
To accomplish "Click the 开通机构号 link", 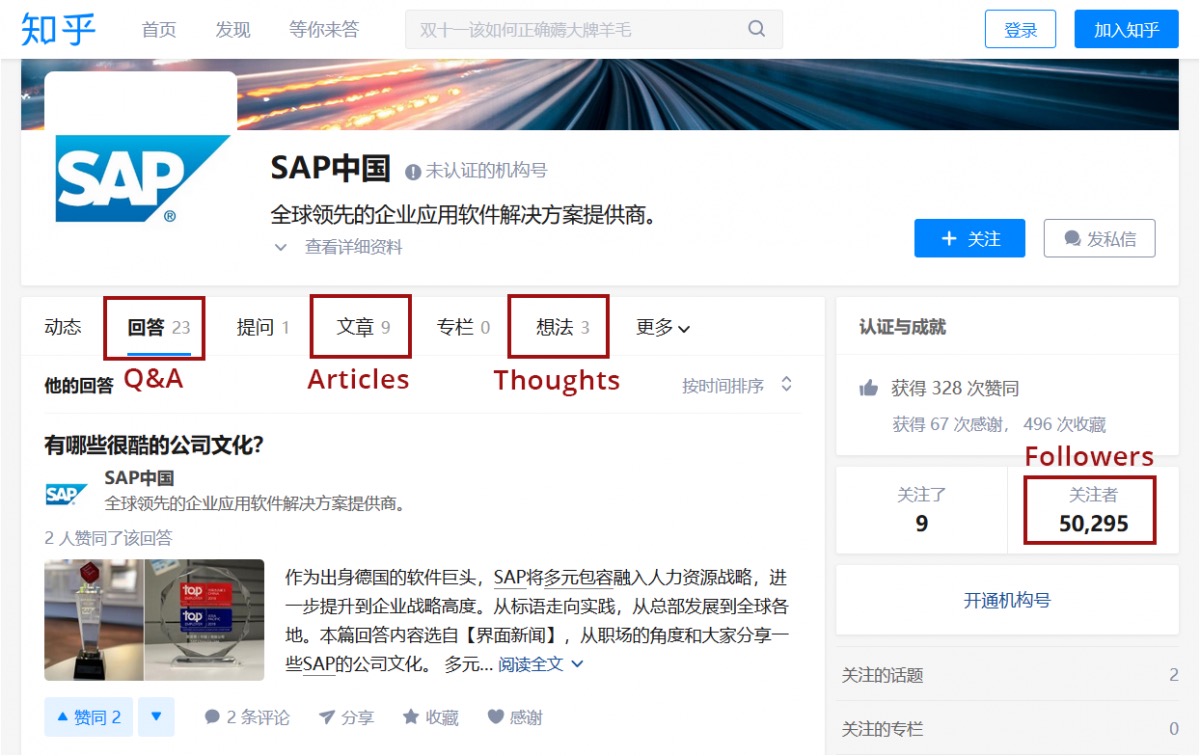I will 1007,600.
